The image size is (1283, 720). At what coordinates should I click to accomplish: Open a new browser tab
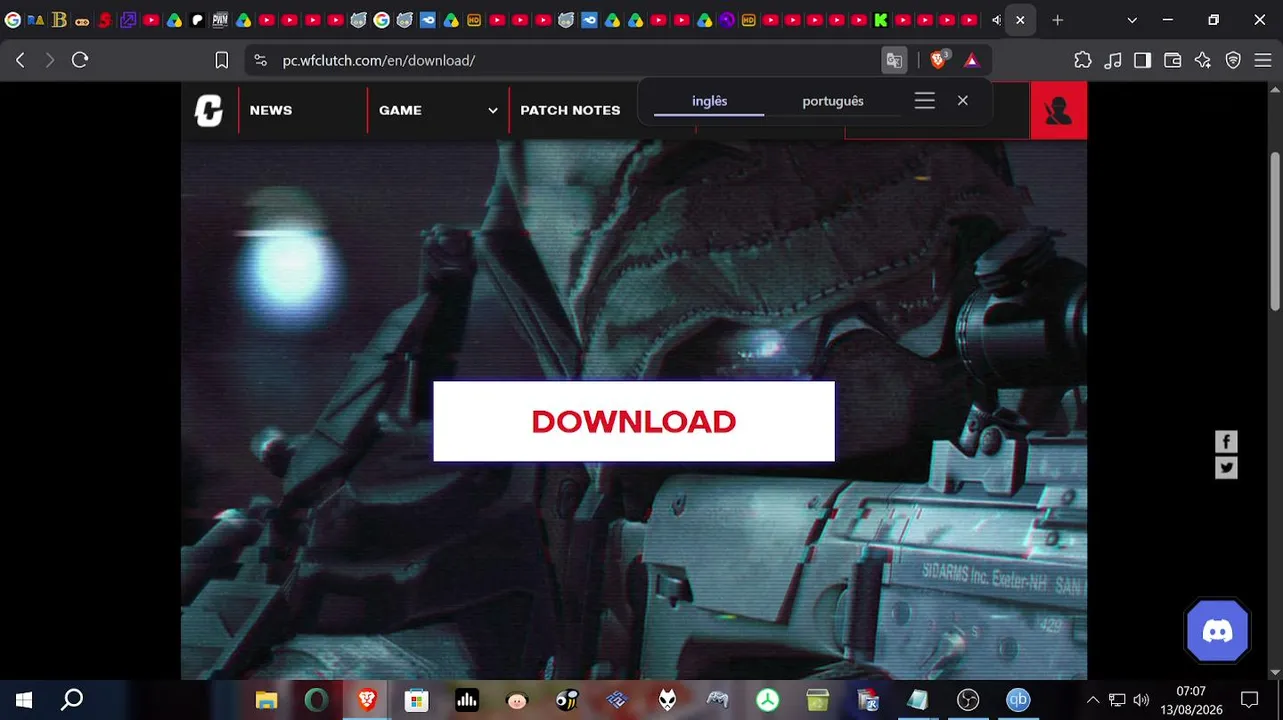(x=1058, y=20)
